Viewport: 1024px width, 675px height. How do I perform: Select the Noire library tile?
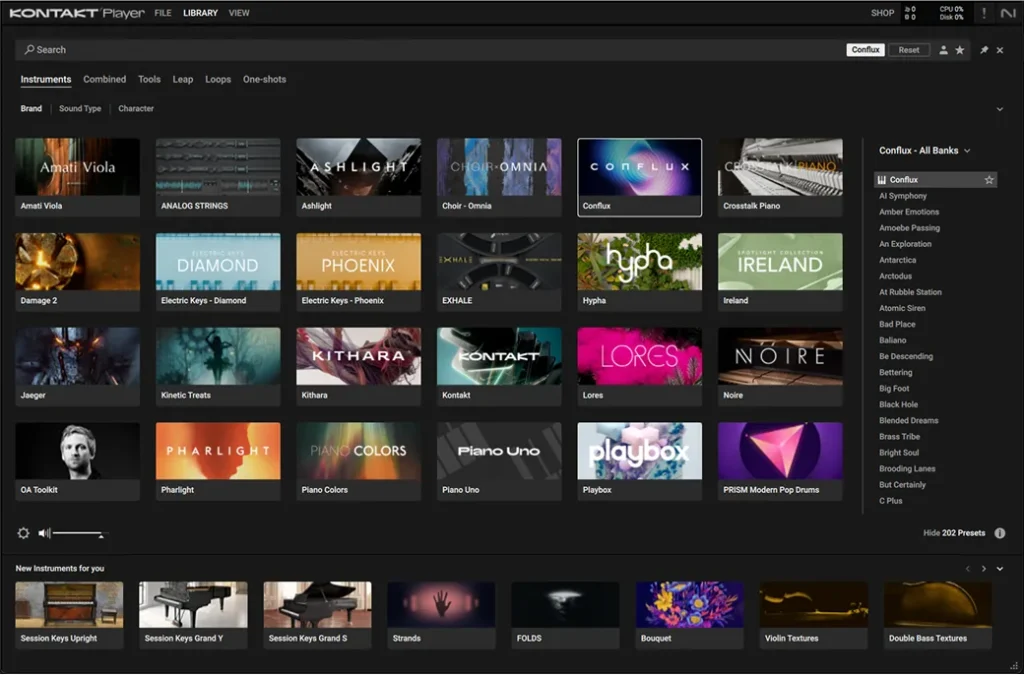780,367
